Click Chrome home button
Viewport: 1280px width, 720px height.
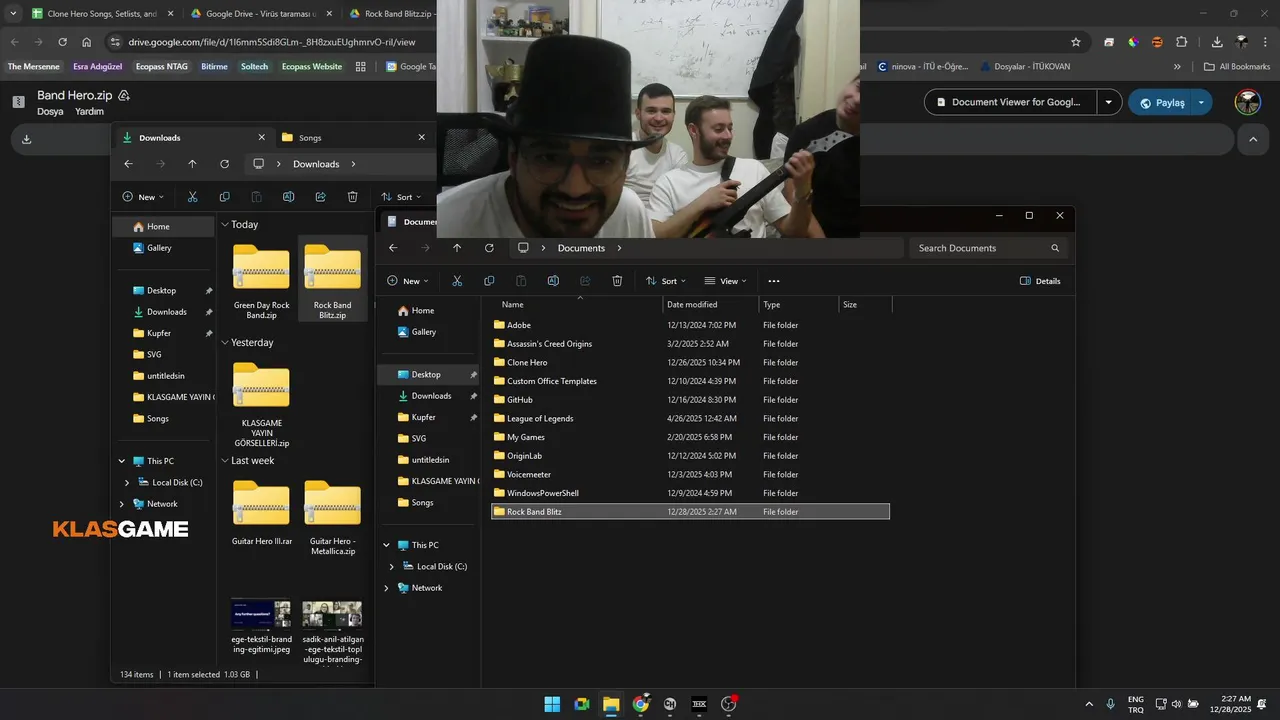[x=87, y=42]
